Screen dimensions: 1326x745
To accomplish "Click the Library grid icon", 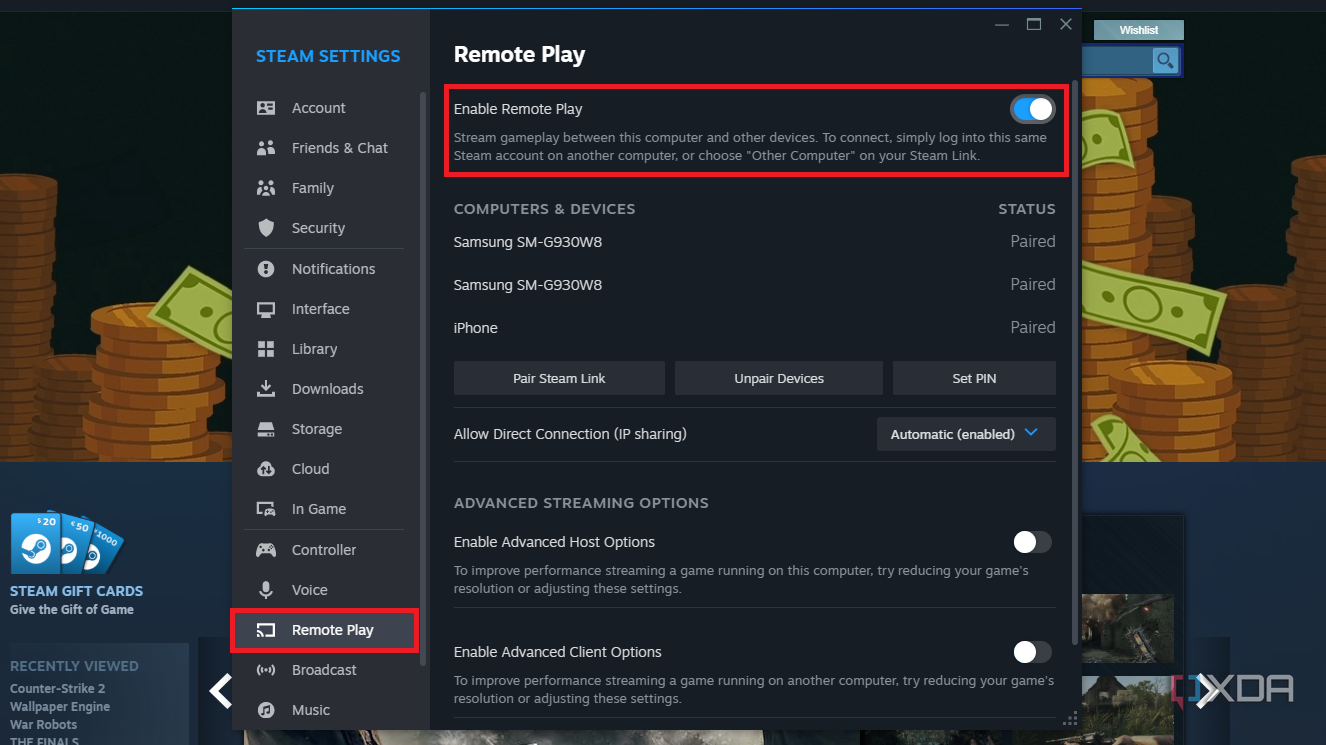I will [x=266, y=349].
